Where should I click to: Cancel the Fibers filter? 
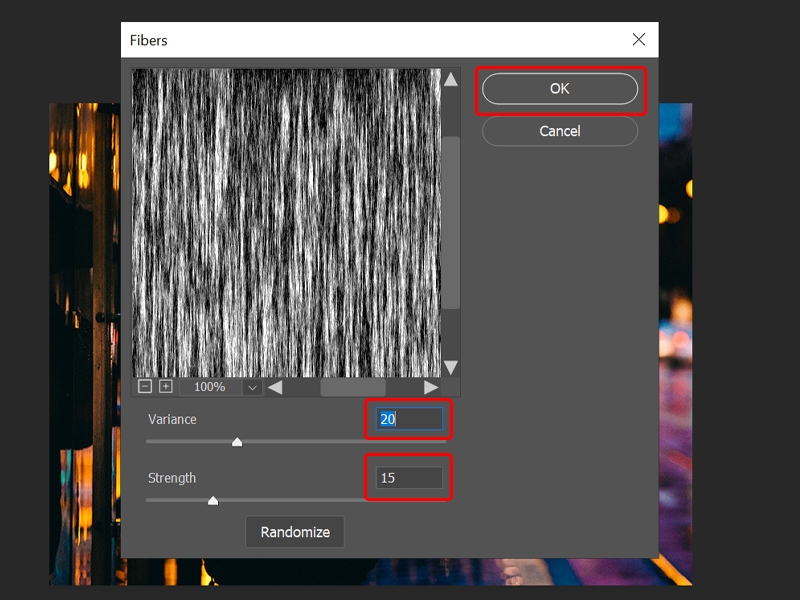559,131
